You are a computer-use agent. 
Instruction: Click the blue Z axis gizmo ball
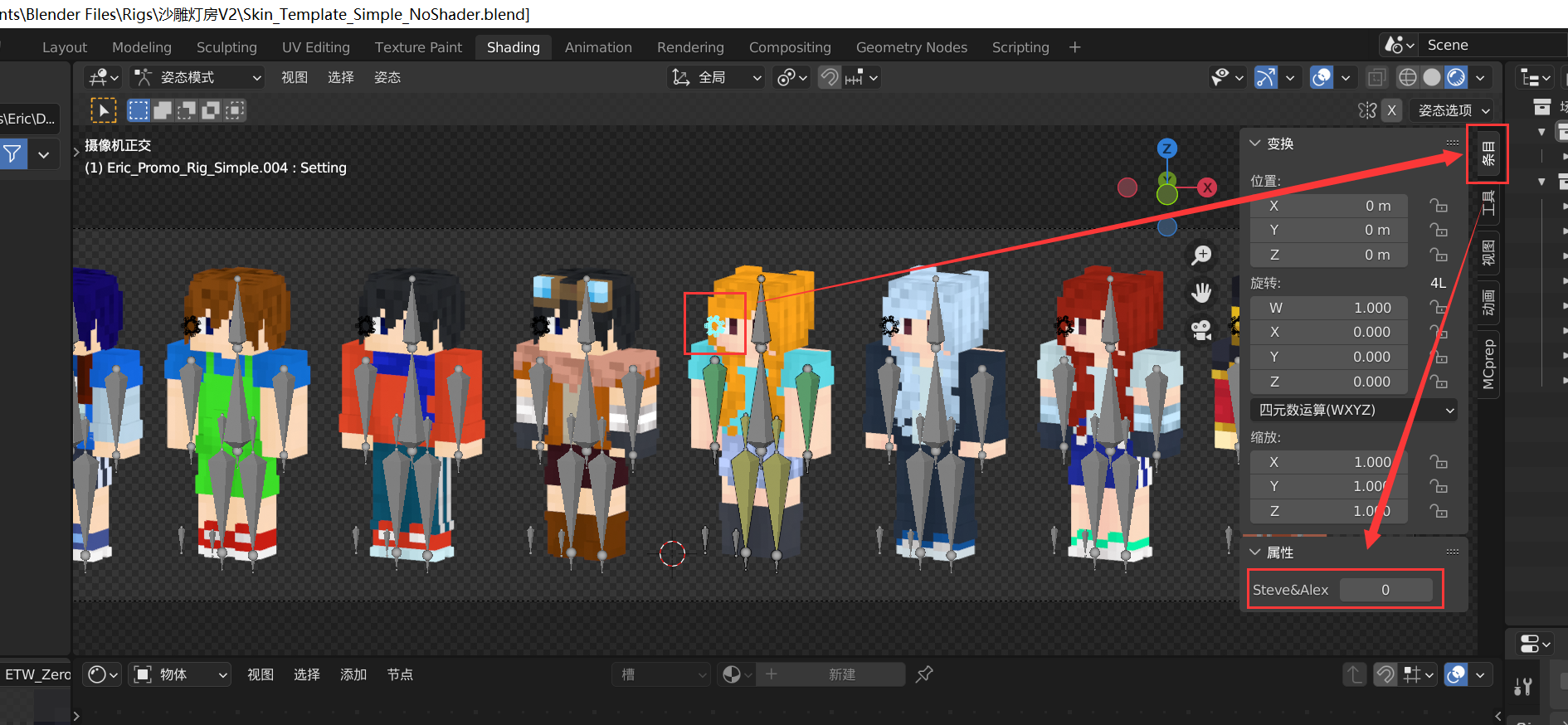(1167, 148)
